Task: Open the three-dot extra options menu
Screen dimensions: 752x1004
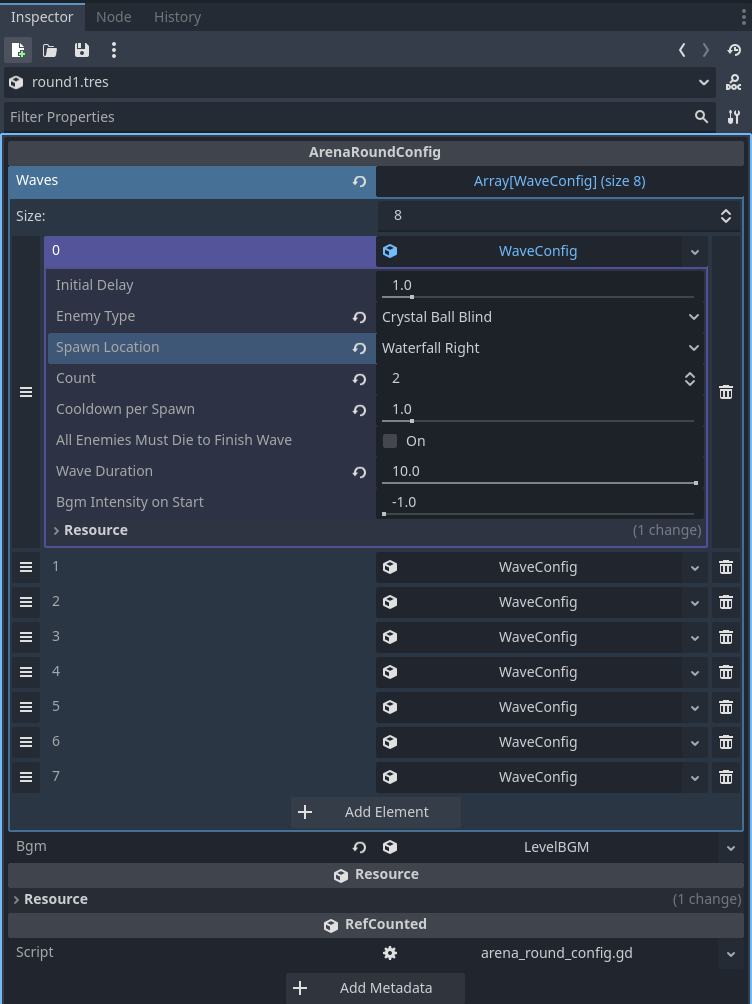Action: 114,50
